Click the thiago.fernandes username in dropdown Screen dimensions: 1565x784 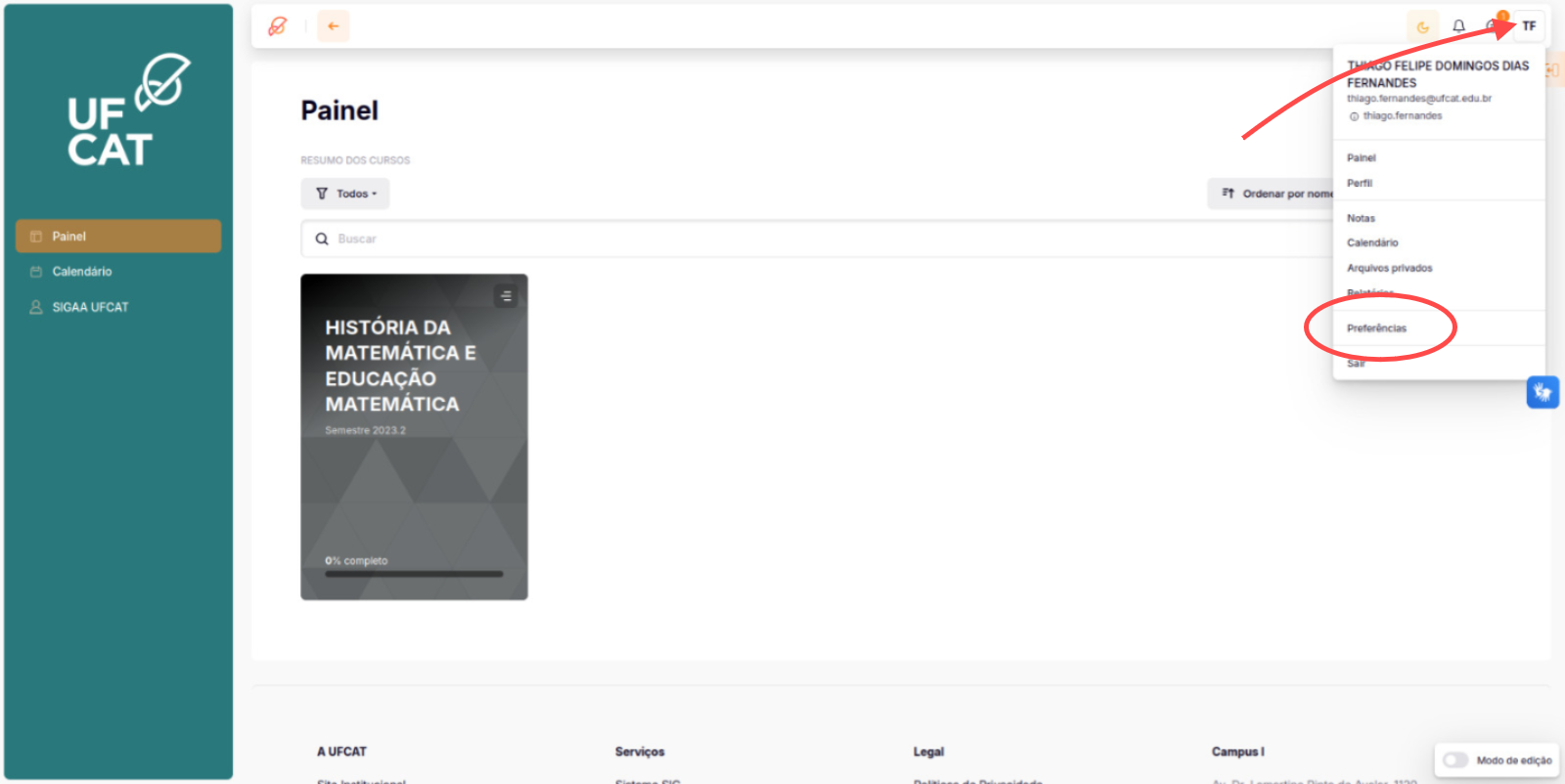tap(1403, 115)
